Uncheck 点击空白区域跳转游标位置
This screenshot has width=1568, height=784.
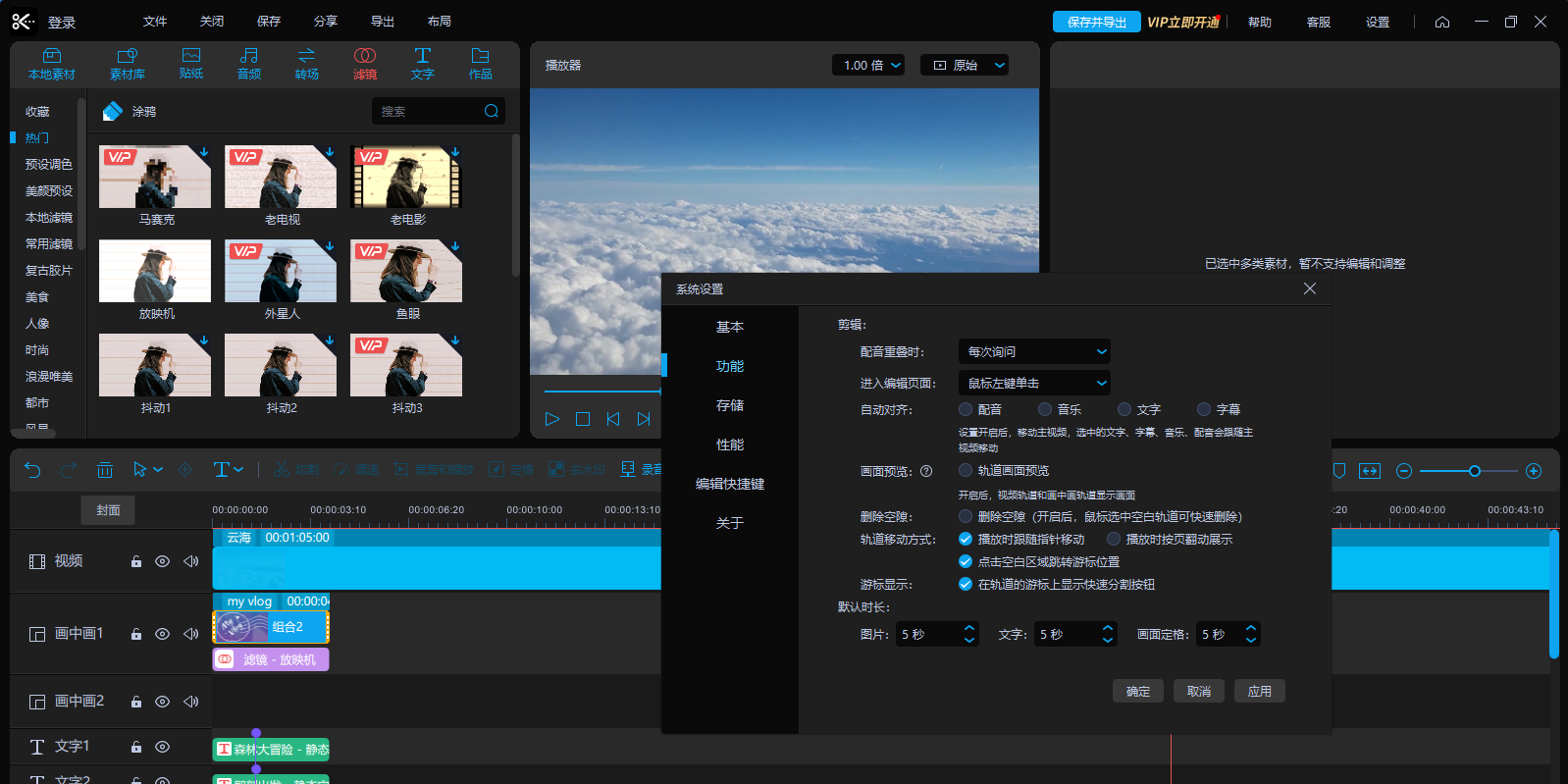[x=966, y=561]
